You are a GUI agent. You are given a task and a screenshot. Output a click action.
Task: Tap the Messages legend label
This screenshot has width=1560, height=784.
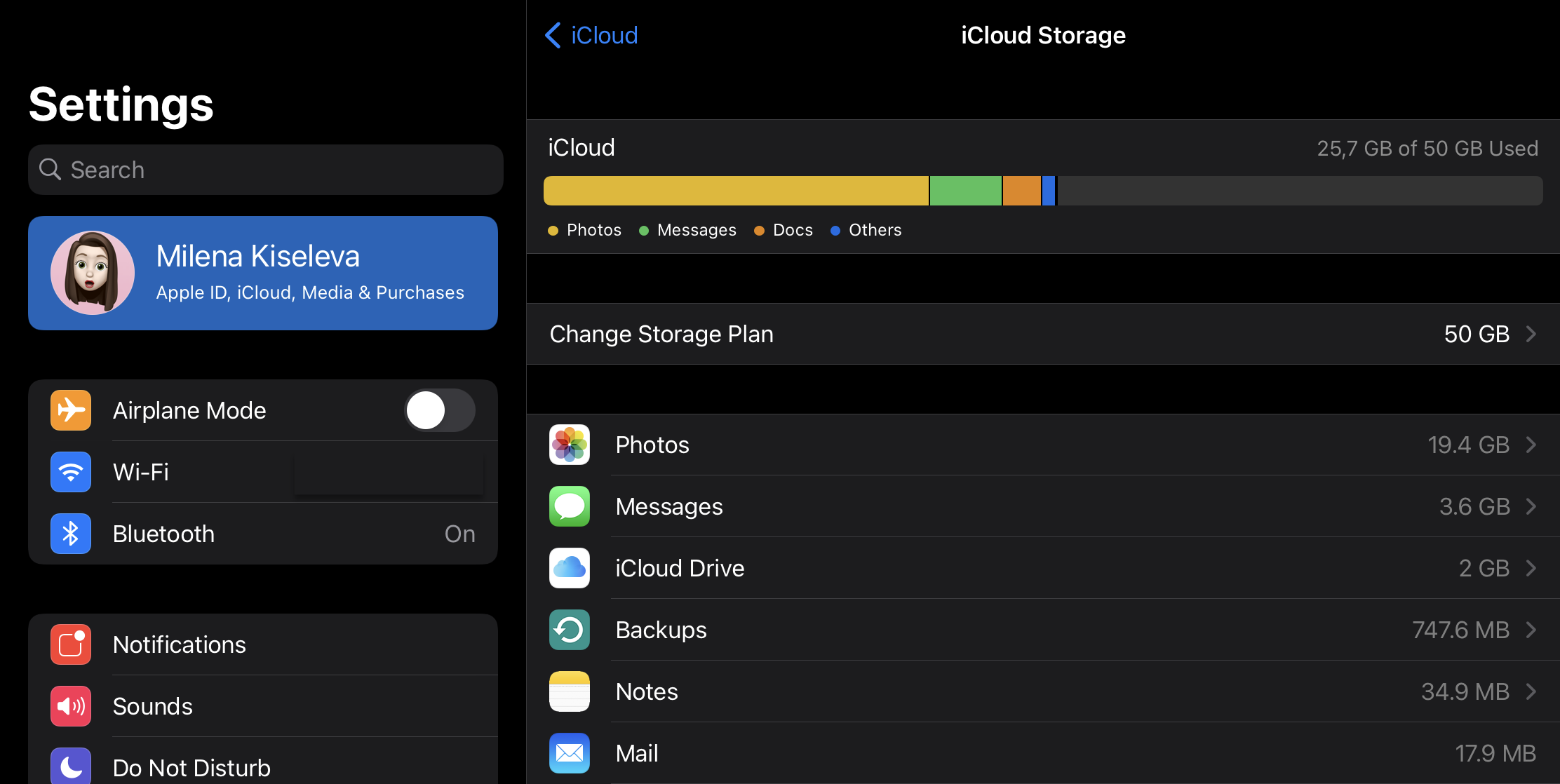697,230
